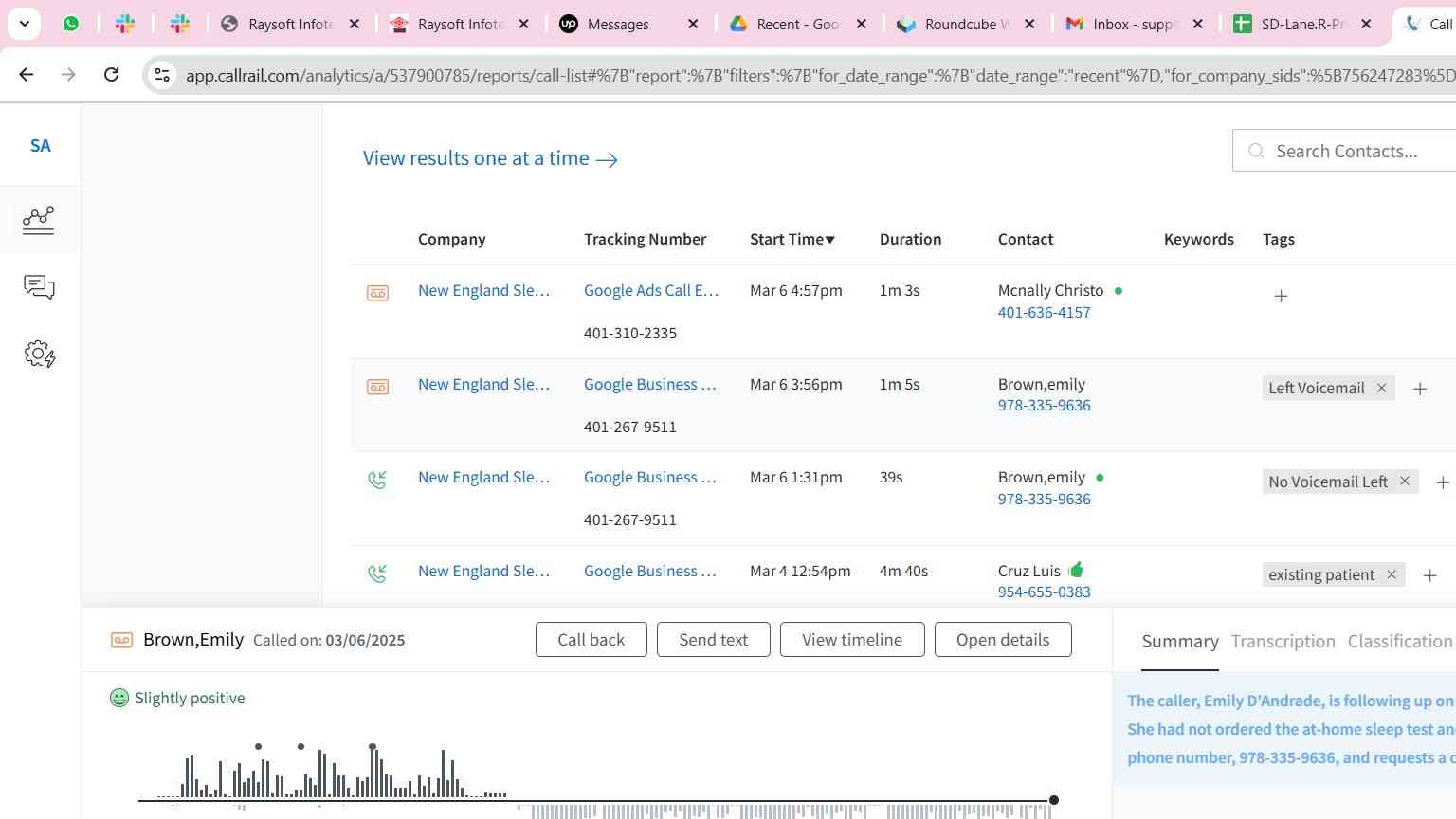Jump to first highlight marker on waveform
1456x819 pixels.
258,747
